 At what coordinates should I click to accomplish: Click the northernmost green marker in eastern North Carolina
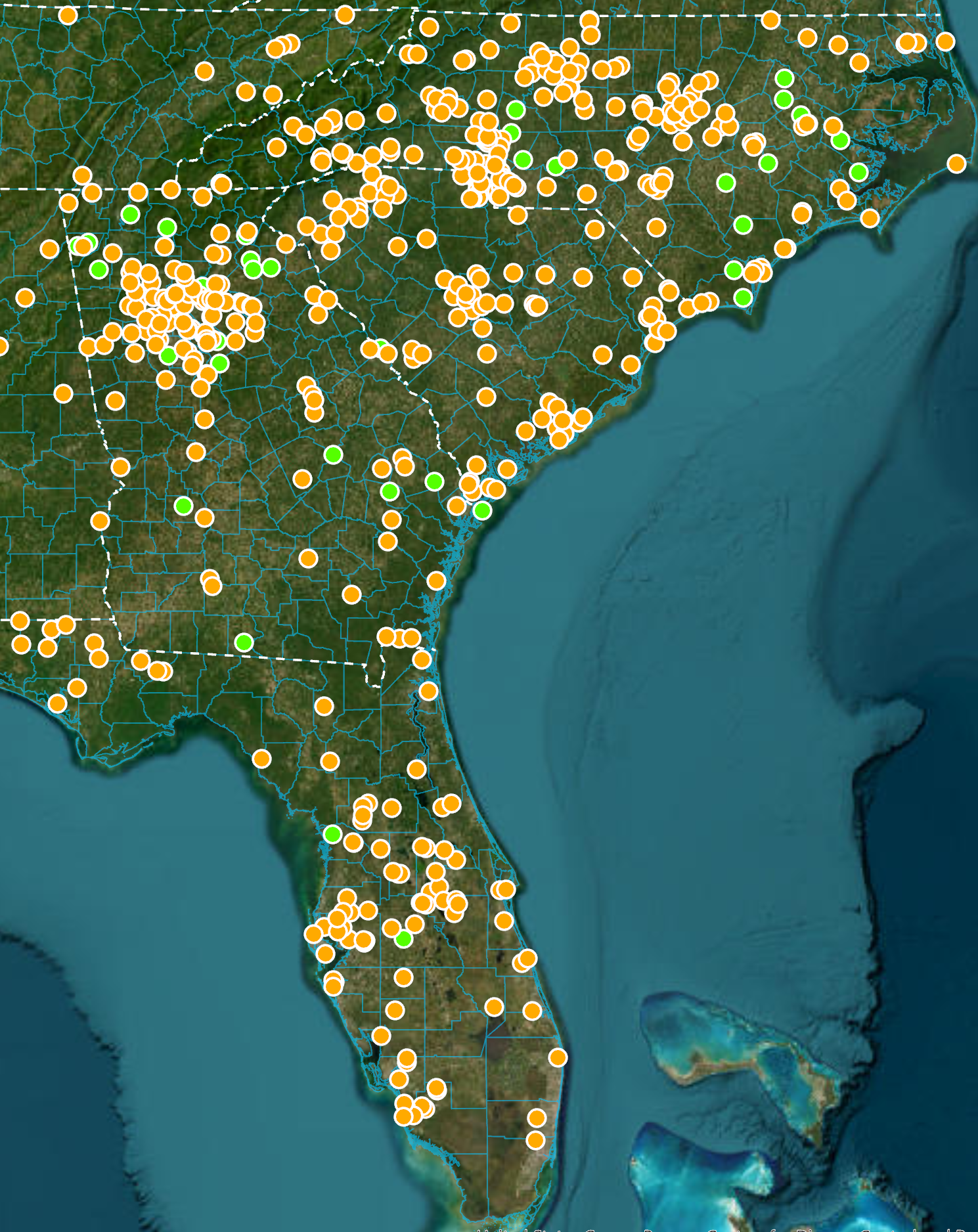(784, 78)
